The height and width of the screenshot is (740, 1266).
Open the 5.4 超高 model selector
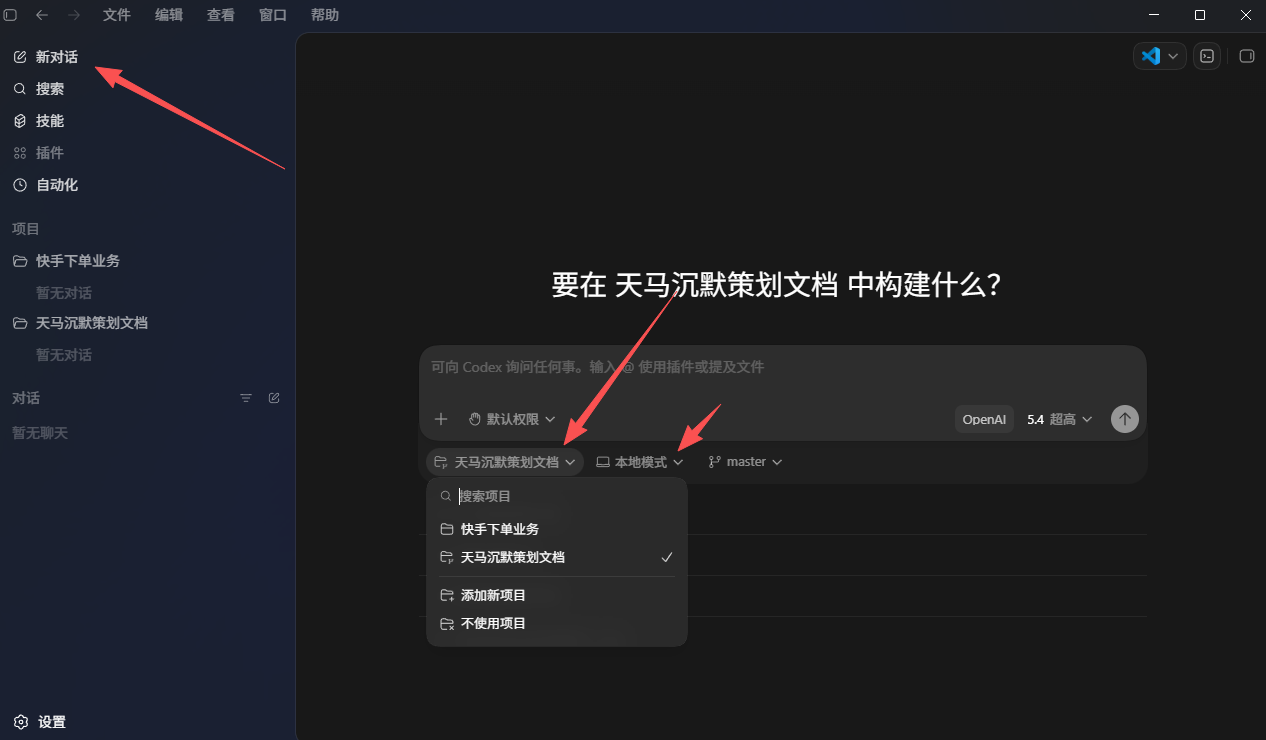click(x=1060, y=419)
